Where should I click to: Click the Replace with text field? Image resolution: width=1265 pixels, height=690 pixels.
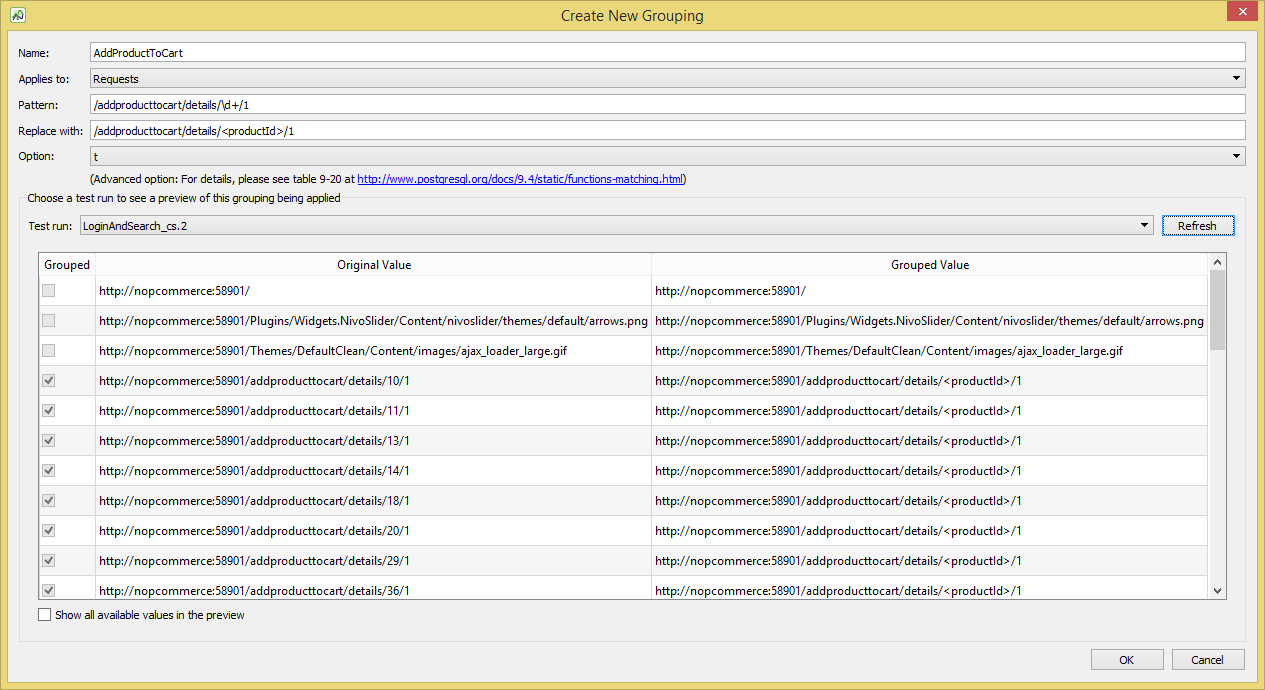coord(667,130)
